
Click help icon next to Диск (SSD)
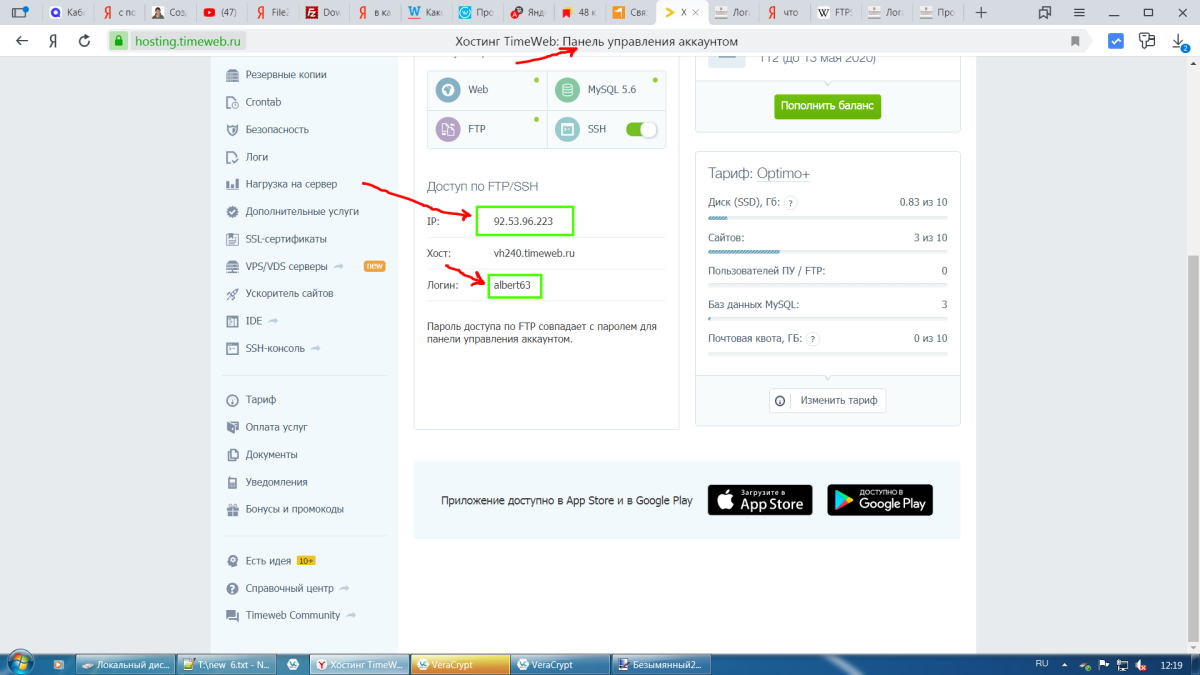click(x=790, y=203)
